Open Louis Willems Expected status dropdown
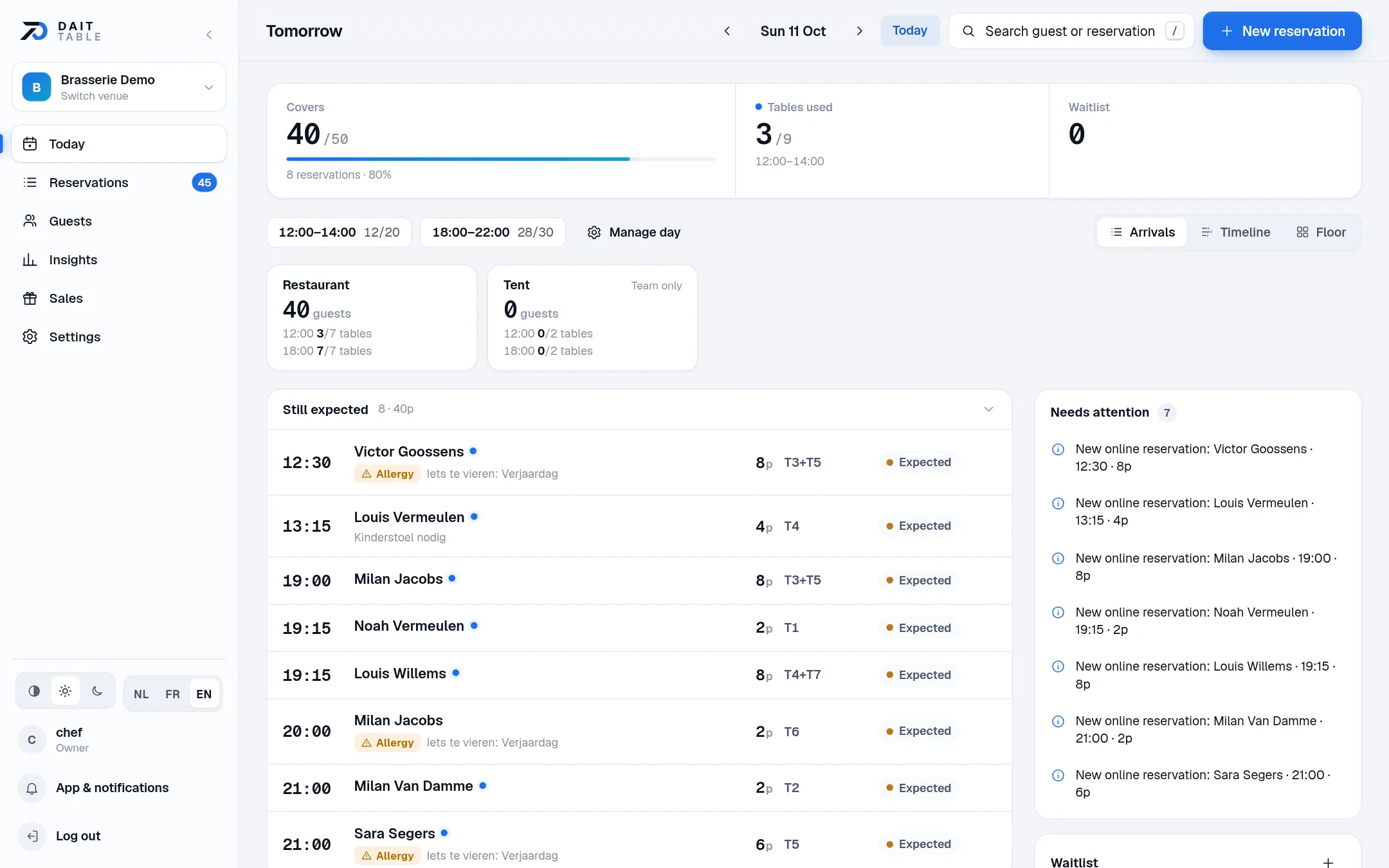 click(919, 675)
